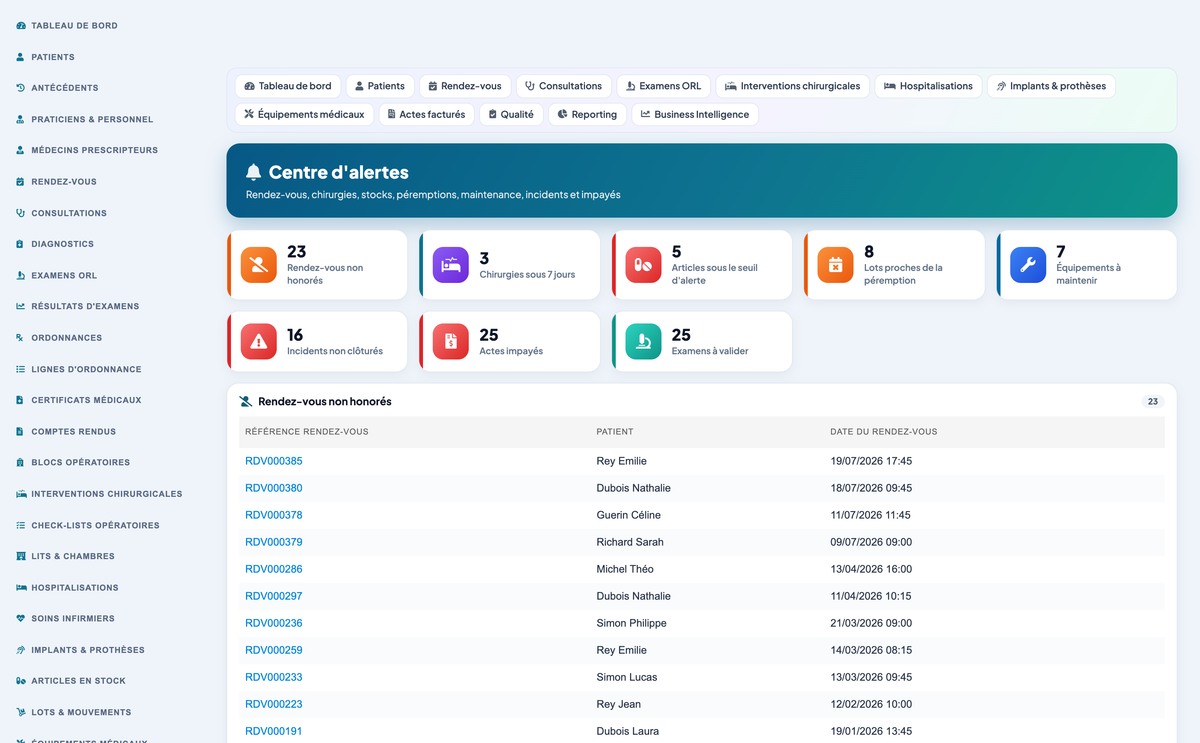Screen dimensions: 1200x743
Task: Click the Antécédents history icon in sidebar
Action: click(21, 88)
